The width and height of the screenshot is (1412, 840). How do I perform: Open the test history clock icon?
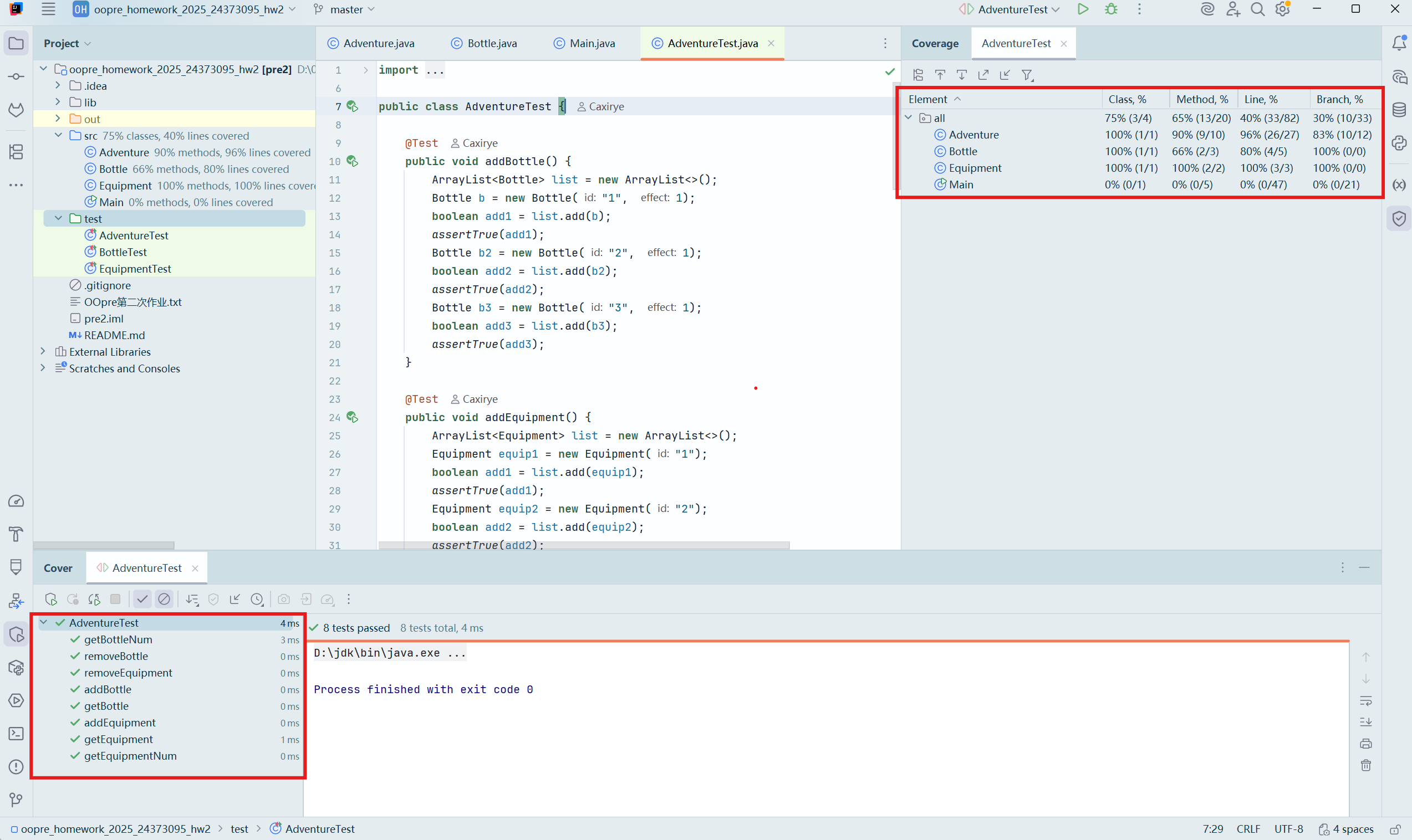point(257,599)
